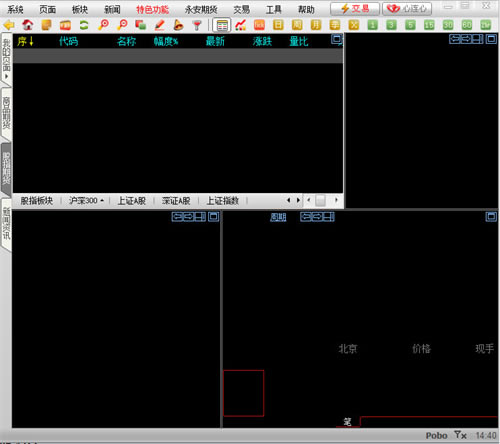Click the red and green overlapping windows icon
Screen dimensions: 500x444
tap(141, 25)
